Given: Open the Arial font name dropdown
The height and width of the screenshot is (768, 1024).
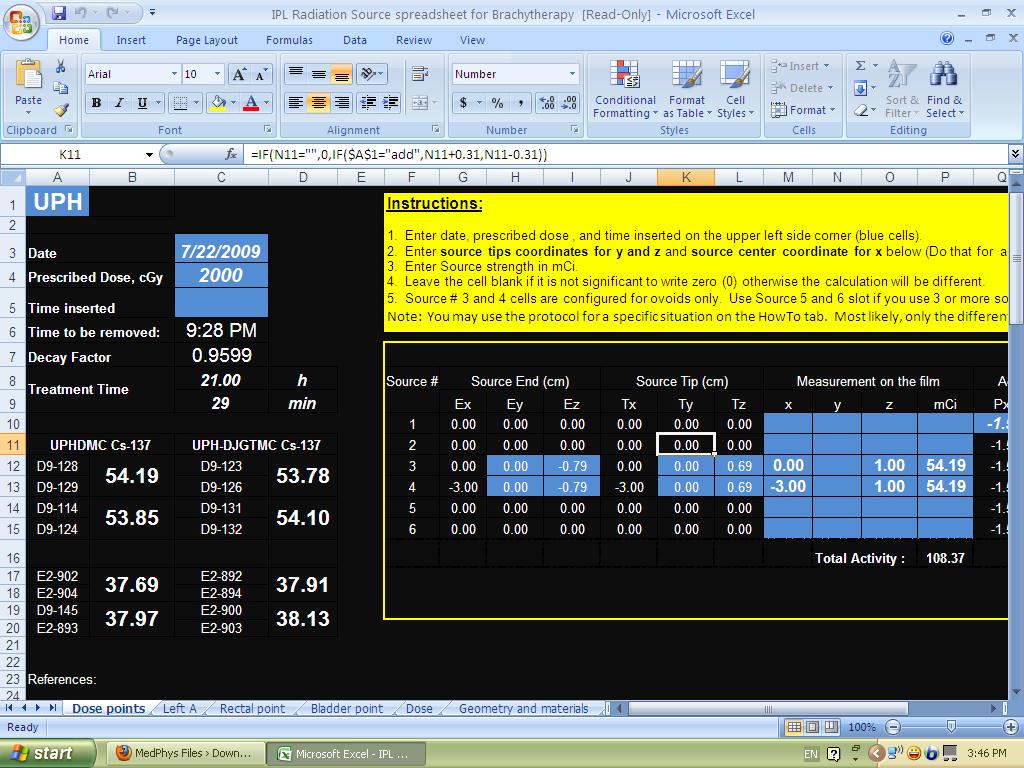Looking at the screenshot, I should (x=174, y=74).
